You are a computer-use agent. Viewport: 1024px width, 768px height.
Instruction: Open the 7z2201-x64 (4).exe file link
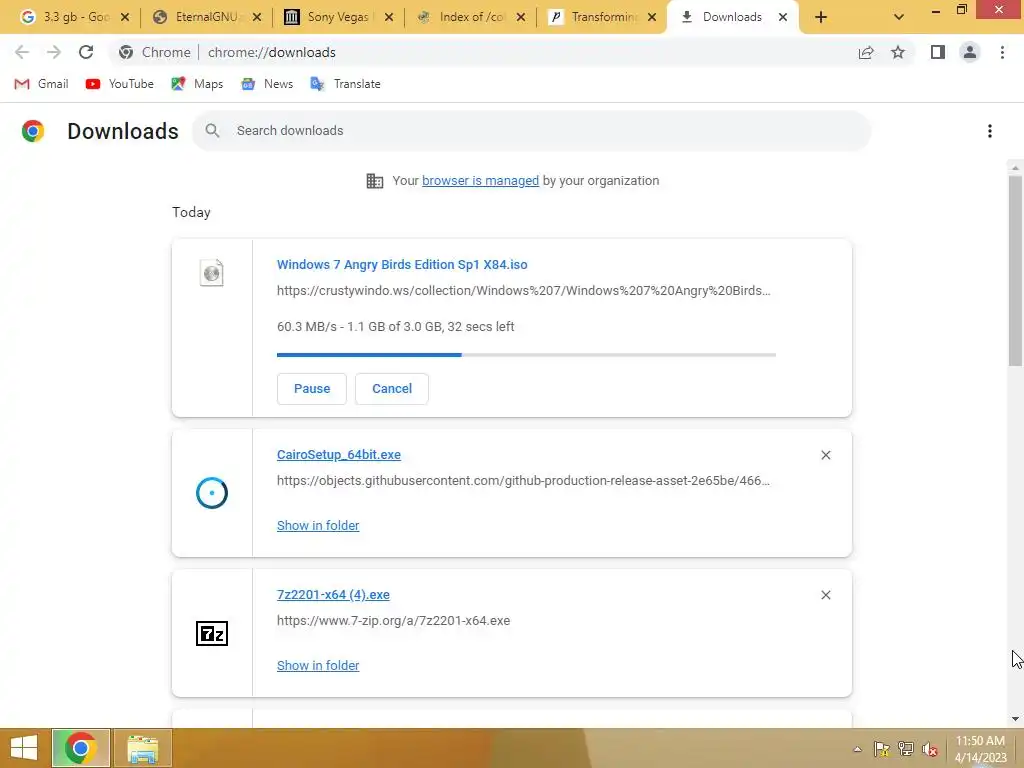tap(333, 595)
